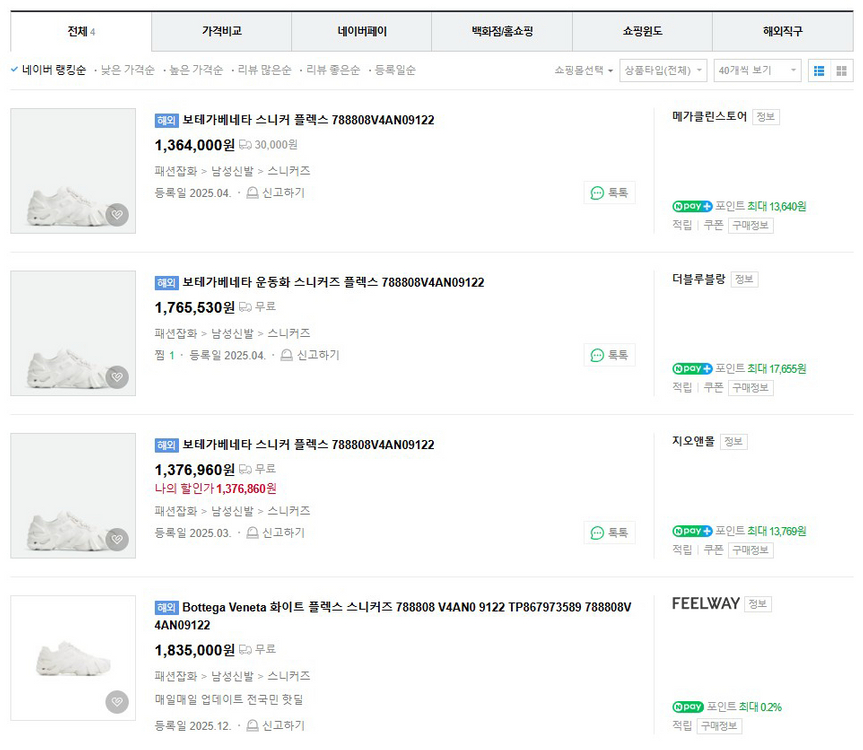
Task: Open 톡톡 chat for 지오앤몰 listing
Action: coord(609,533)
